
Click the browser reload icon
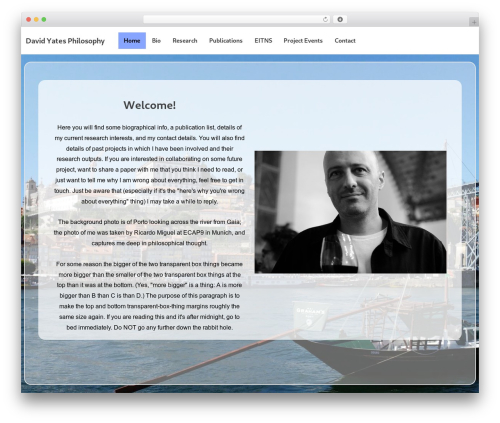coord(325,19)
